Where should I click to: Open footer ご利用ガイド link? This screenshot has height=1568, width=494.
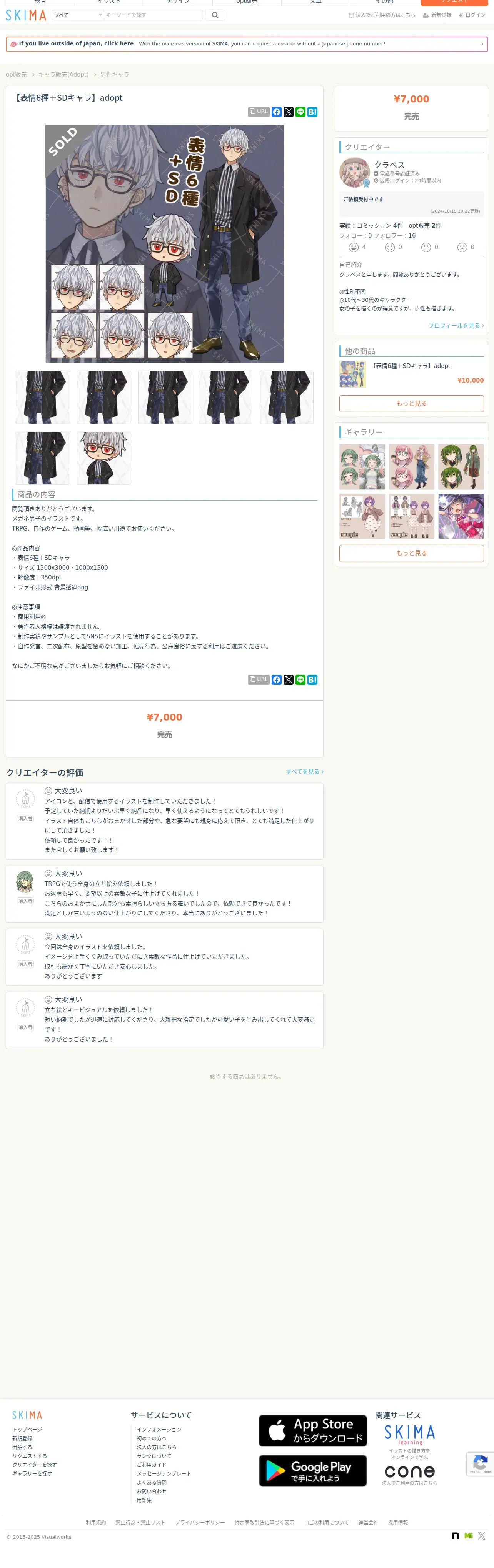(x=152, y=1465)
